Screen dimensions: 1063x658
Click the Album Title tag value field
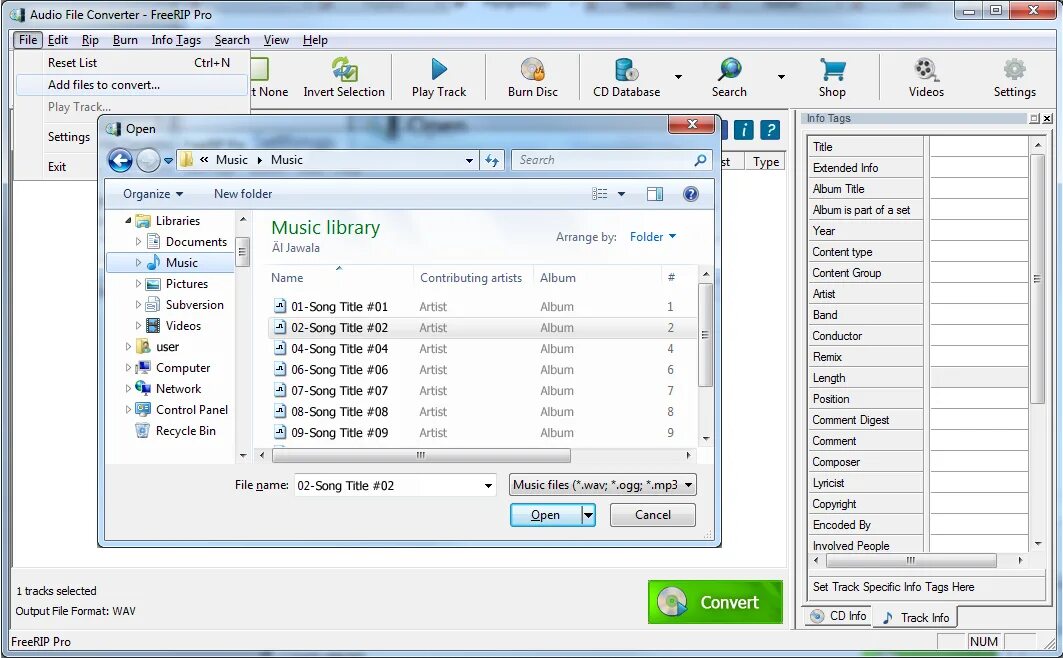979,189
